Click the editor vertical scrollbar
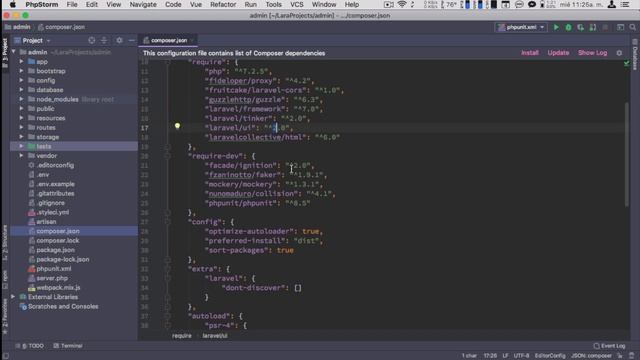 pos(627,154)
